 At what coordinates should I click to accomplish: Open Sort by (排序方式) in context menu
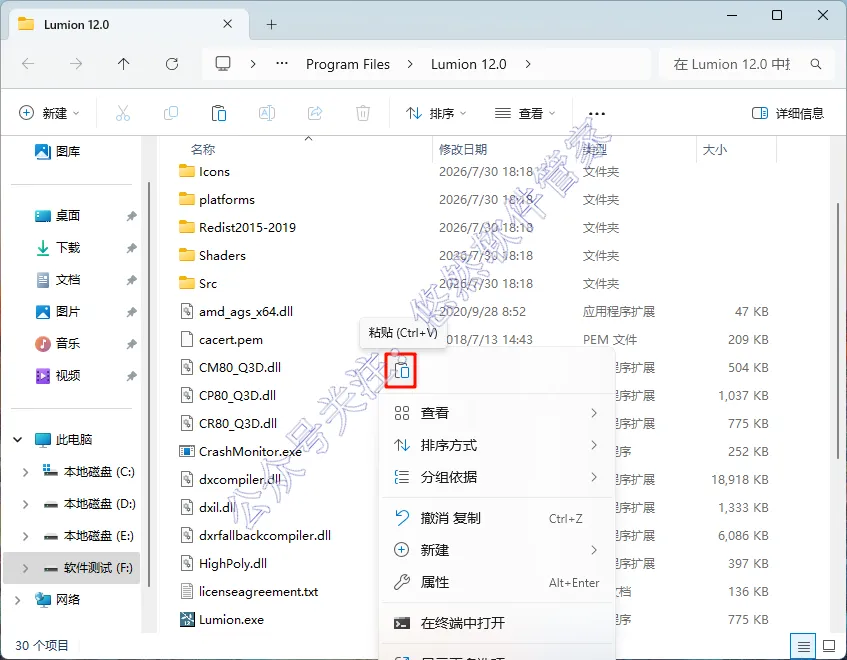tap(496, 445)
